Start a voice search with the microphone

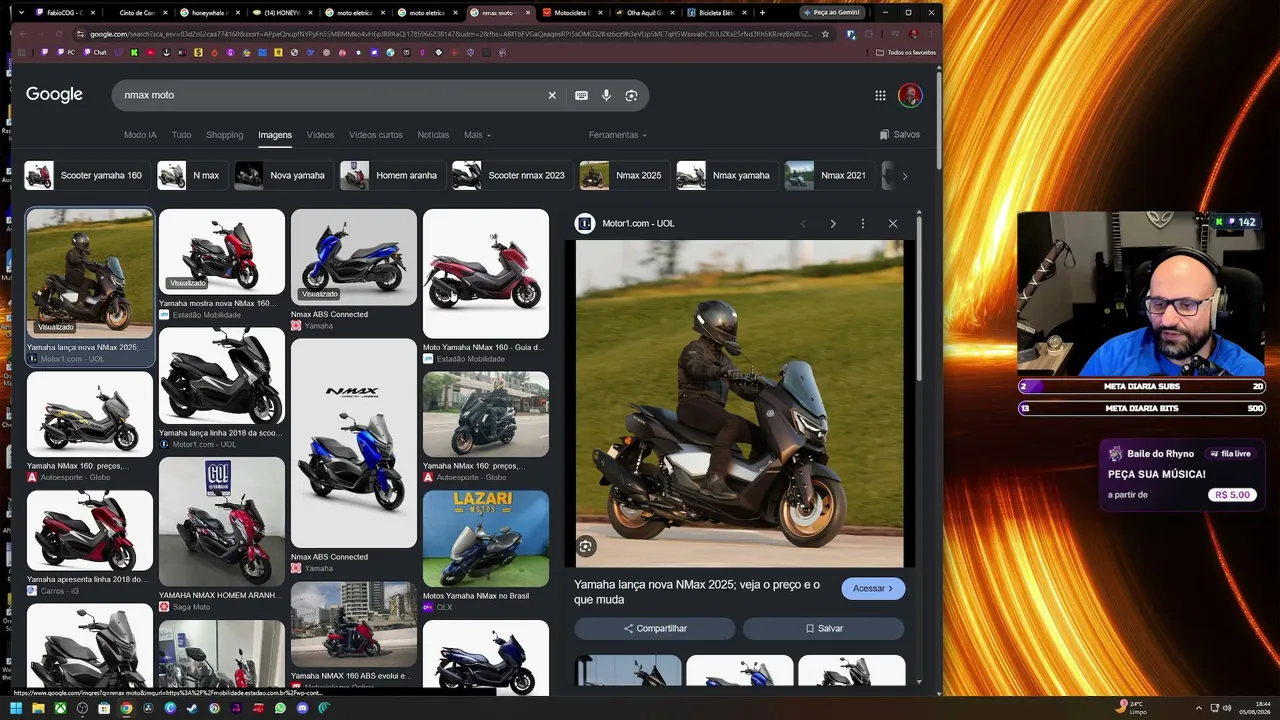(x=606, y=95)
